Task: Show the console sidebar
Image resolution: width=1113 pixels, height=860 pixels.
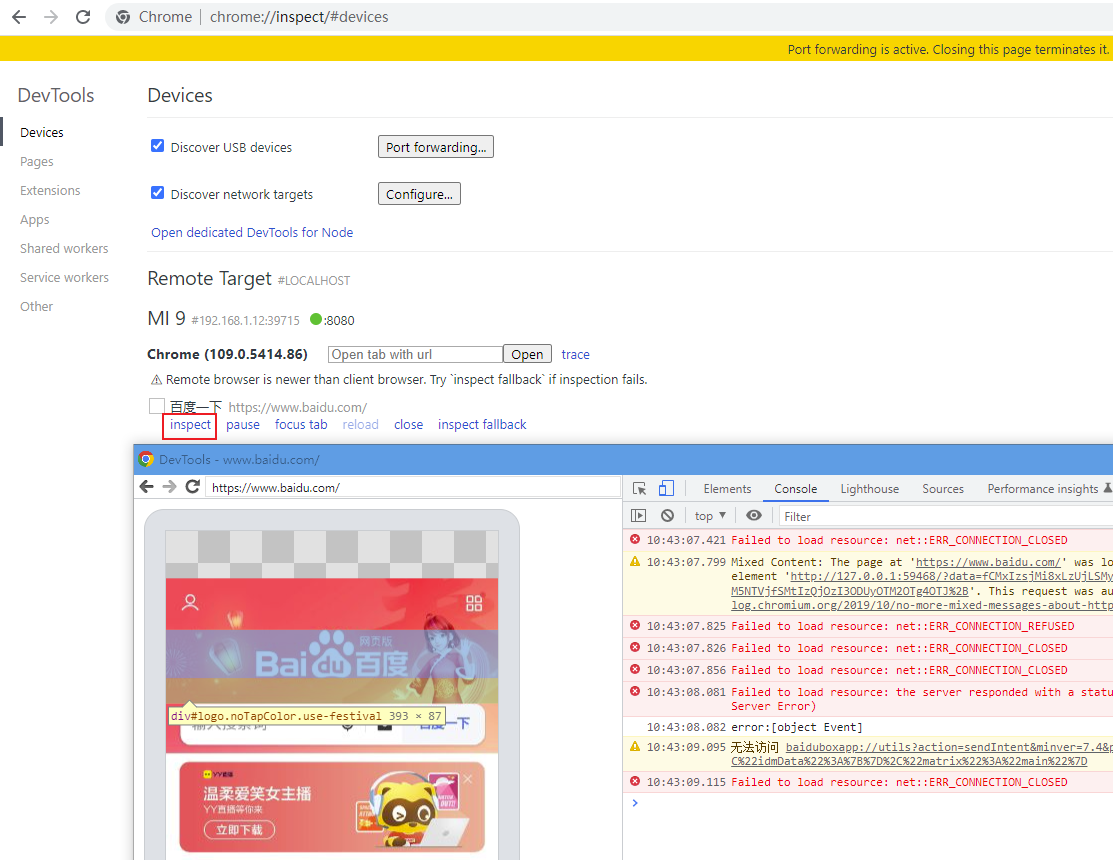Action: (638, 516)
